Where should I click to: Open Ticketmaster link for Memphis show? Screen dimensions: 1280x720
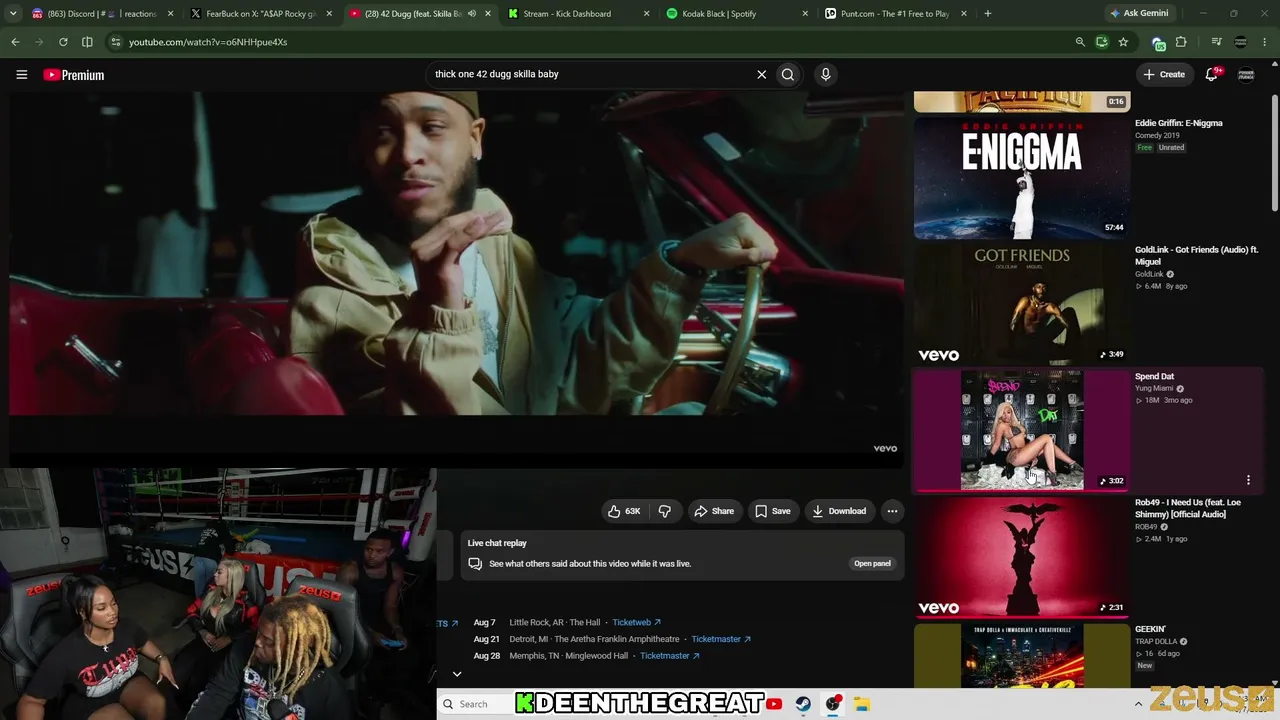tap(669, 656)
